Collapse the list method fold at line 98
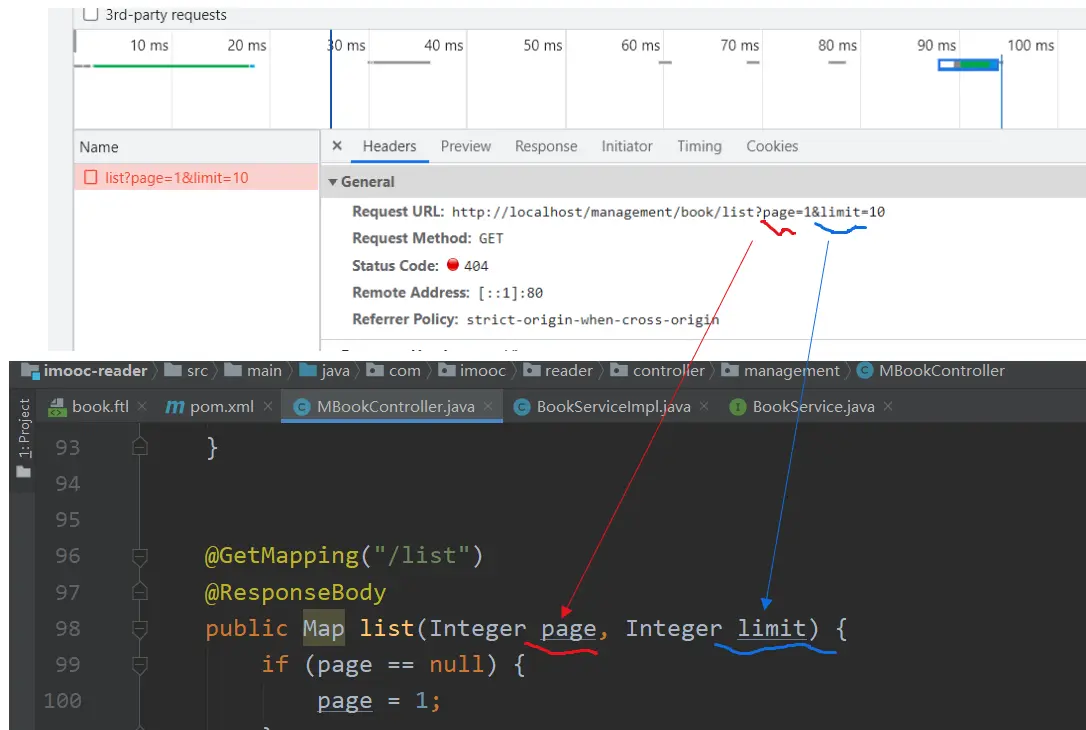Image resolution: width=1086 pixels, height=730 pixels. (139, 628)
